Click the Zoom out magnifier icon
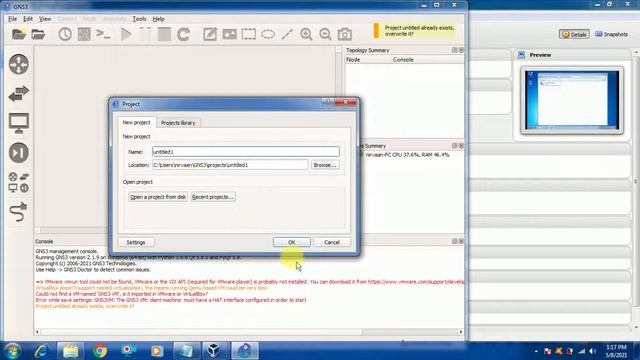Screen dimensions: 640x360 325,34
